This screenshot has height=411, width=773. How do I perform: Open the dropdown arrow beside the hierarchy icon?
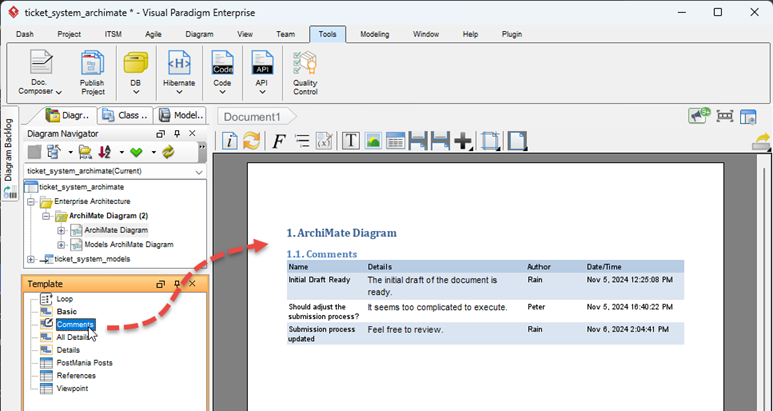tap(70, 152)
